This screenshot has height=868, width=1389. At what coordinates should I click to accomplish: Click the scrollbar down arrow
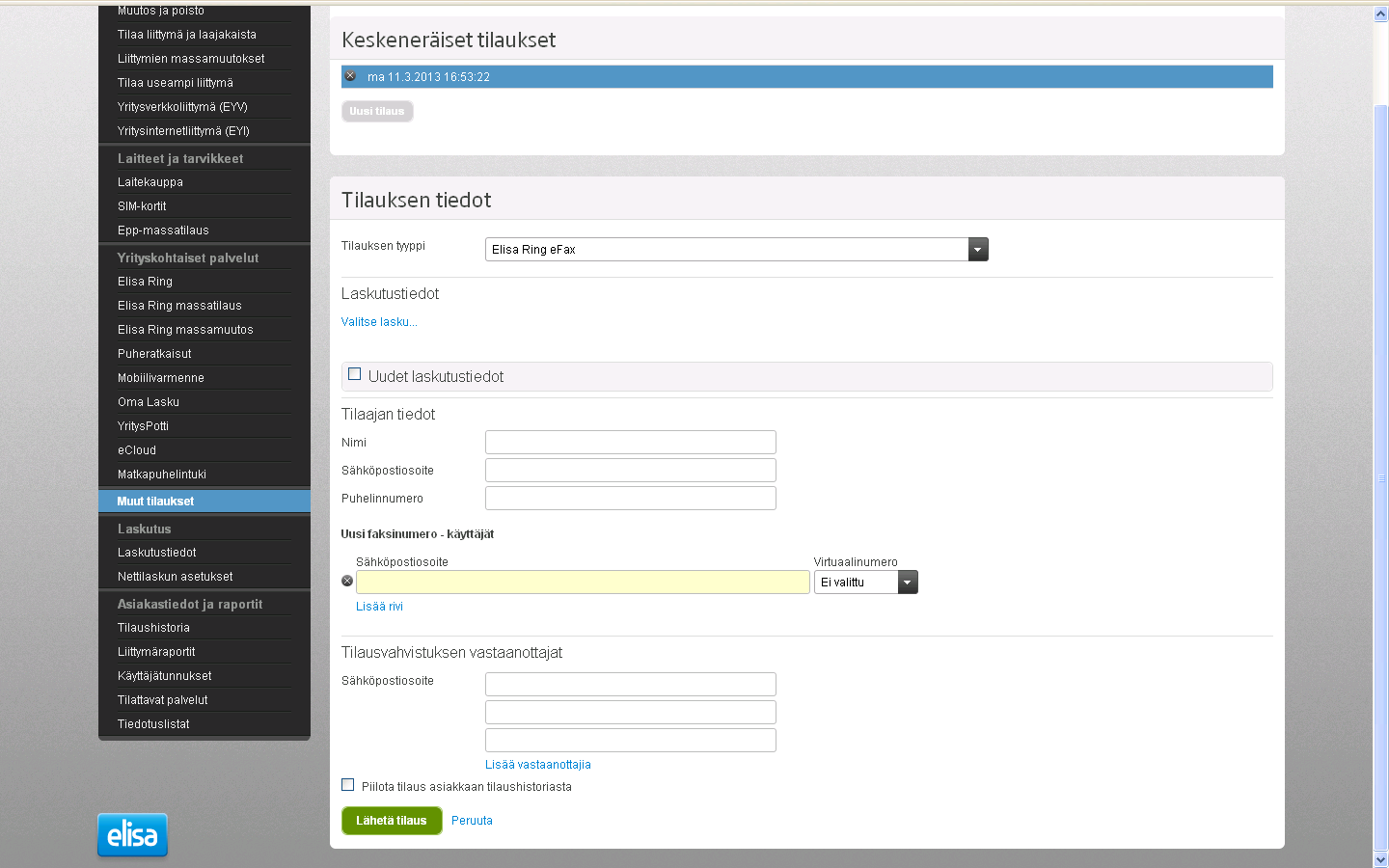1380,859
